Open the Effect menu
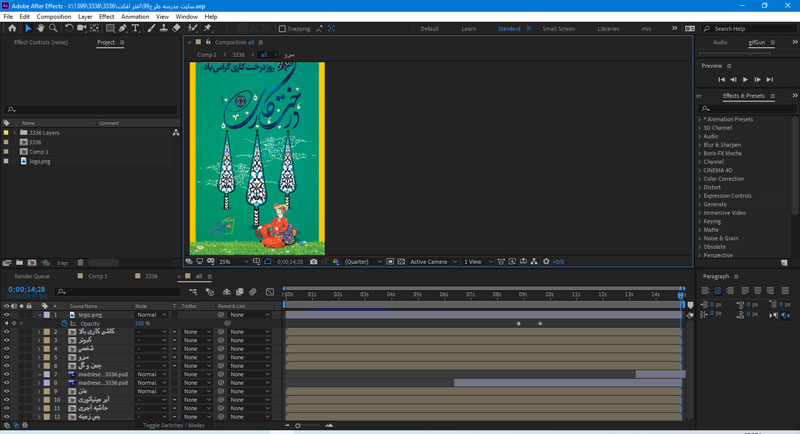 106,17
